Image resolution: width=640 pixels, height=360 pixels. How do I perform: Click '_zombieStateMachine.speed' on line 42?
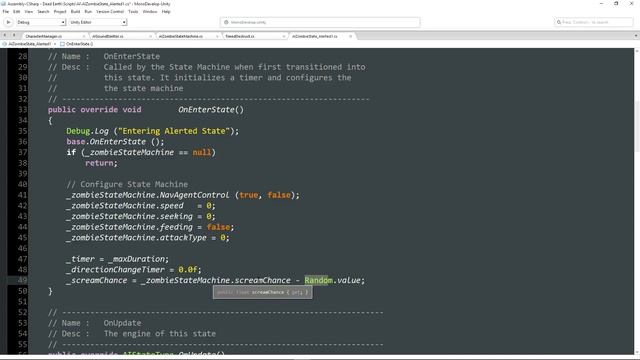[125, 205]
